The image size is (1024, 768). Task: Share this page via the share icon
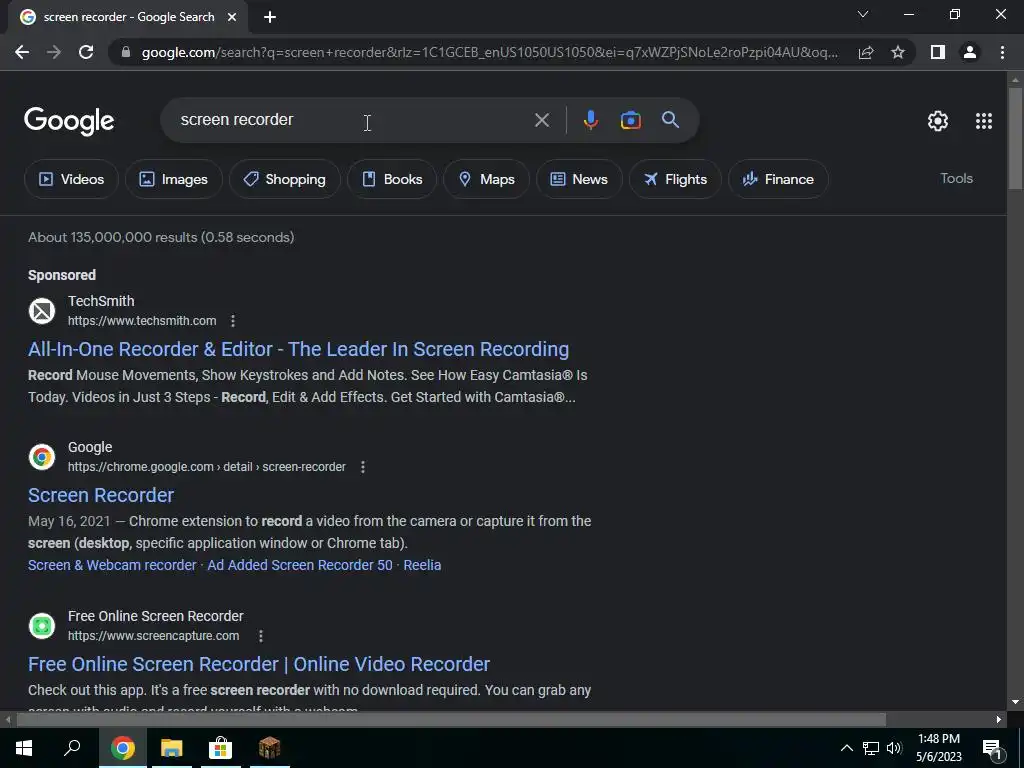(x=866, y=52)
